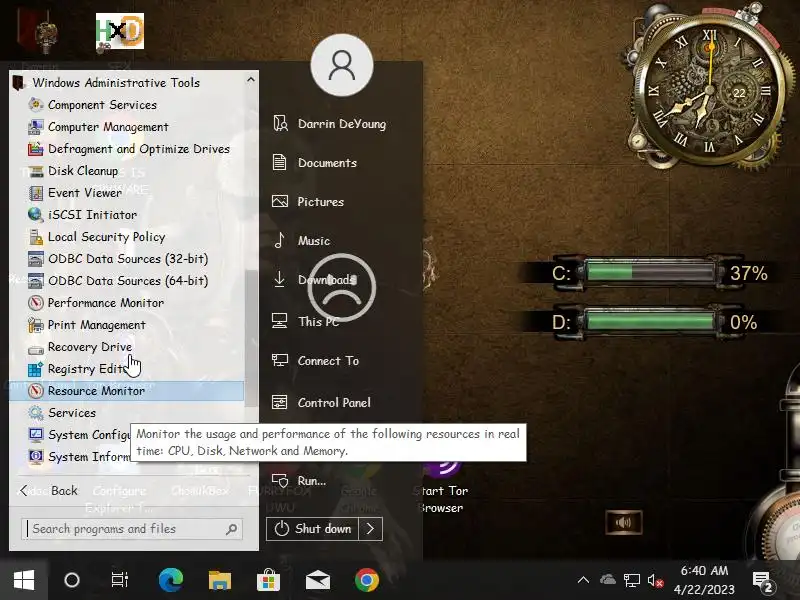The width and height of the screenshot is (800, 600).
Task: Click the Performance Monitor gauge icon
Action: tap(35, 303)
